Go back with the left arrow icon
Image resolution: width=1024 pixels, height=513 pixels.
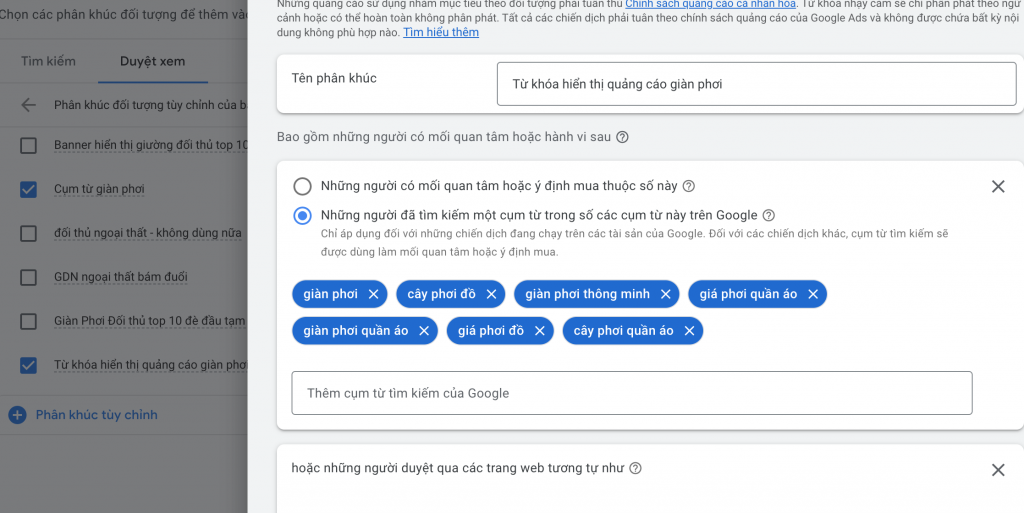coord(28,105)
